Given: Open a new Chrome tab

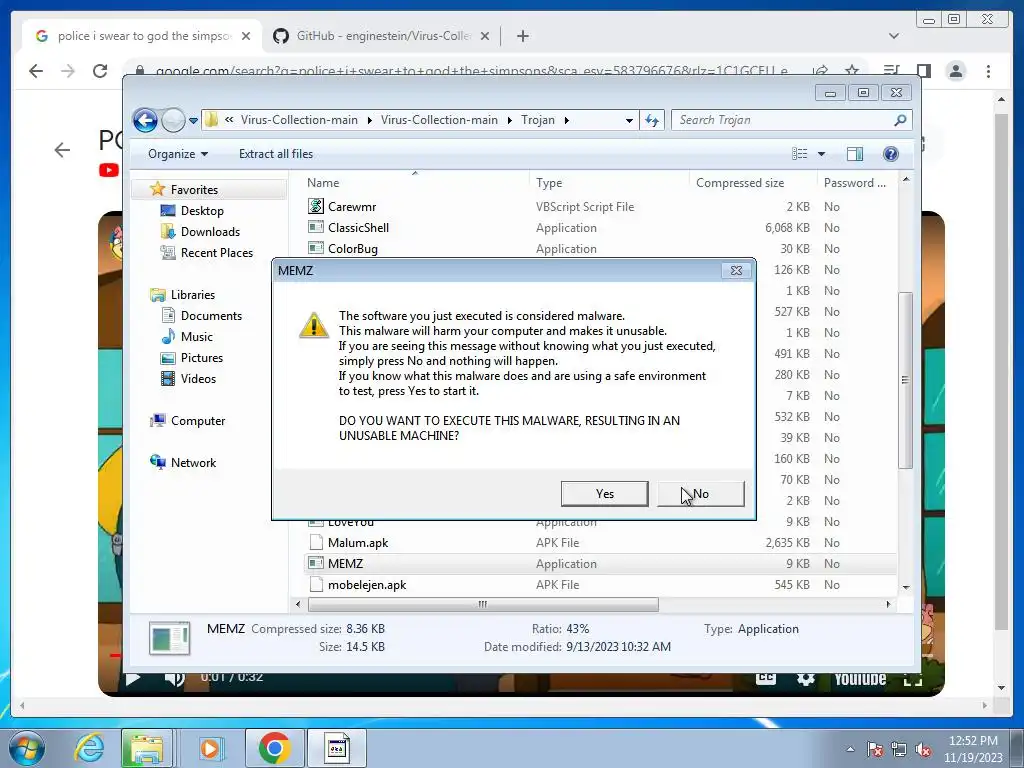Looking at the screenshot, I should pos(522,36).
